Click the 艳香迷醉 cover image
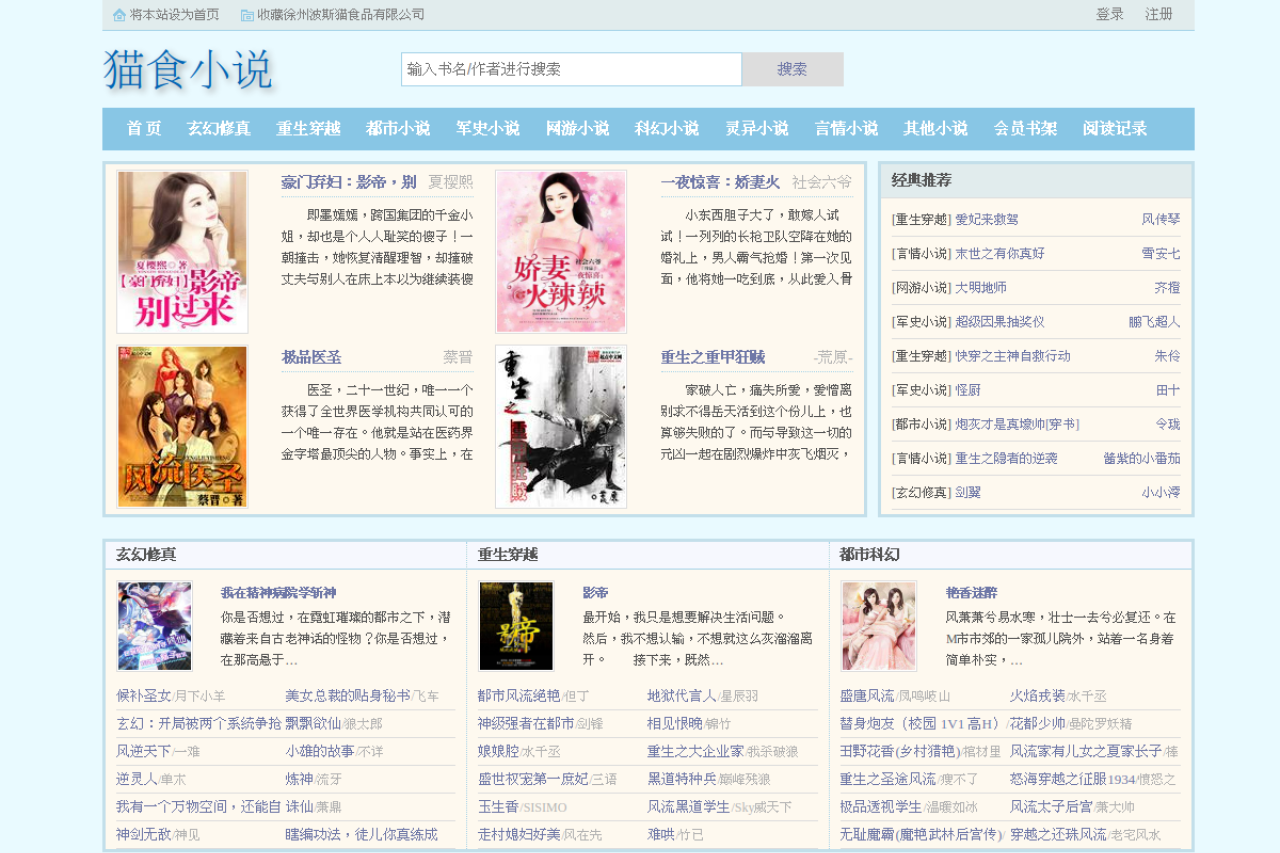Image resolution: width=1280 pixels, height=853 pixels. (x=879, y=626)
